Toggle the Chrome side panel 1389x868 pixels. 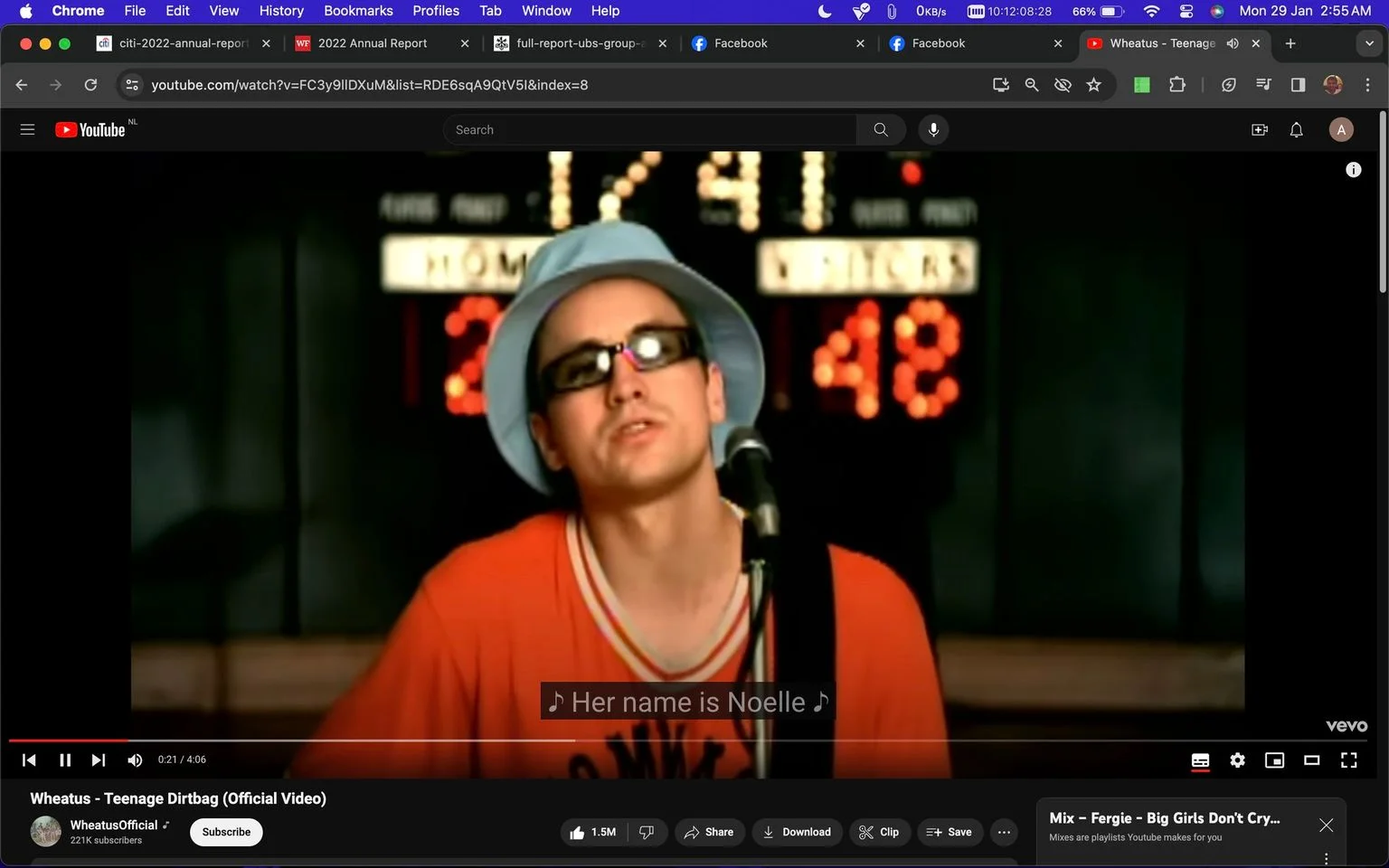(1298, 84)
